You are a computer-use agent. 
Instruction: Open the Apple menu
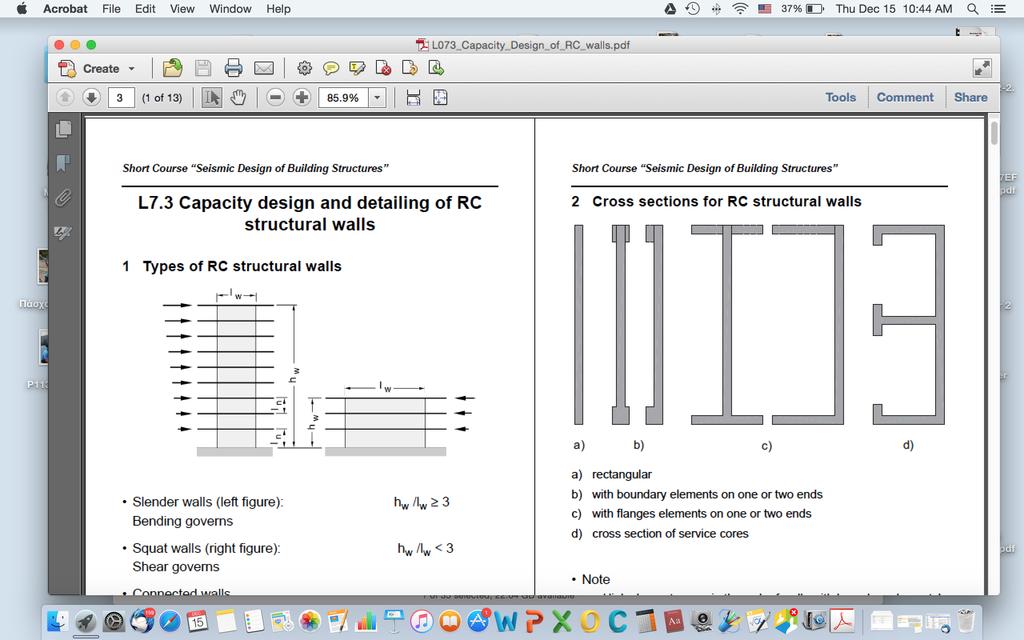click(22, 9)
